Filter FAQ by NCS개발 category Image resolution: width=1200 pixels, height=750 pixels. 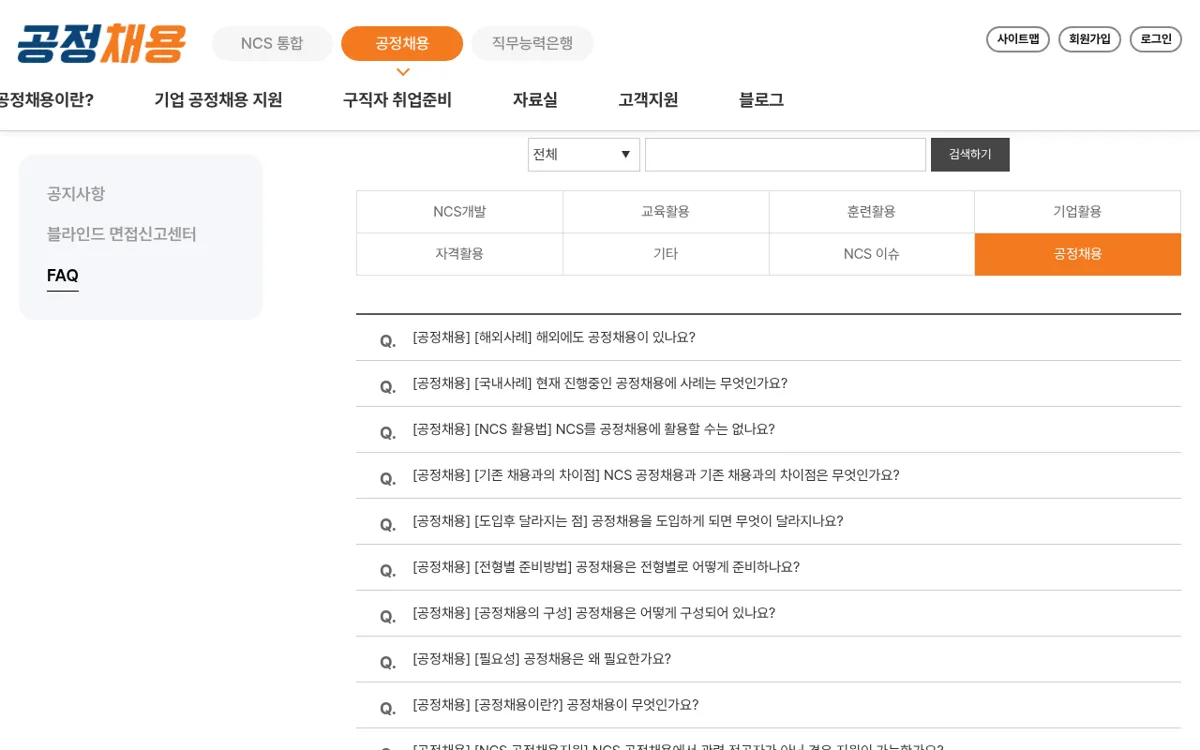pos(460,212)
